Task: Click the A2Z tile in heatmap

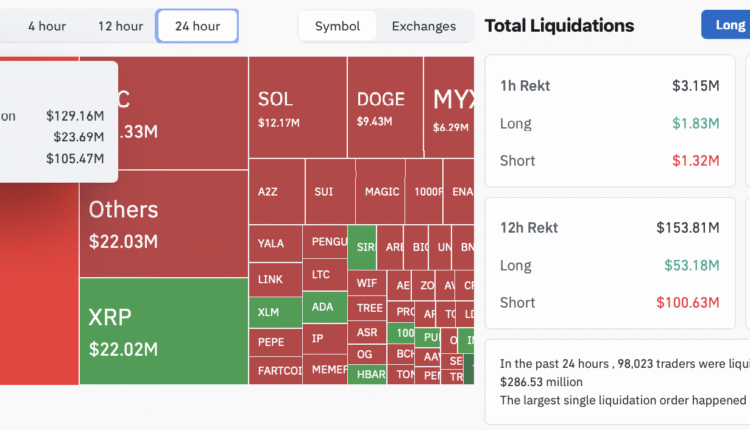Action: point(276,191)
